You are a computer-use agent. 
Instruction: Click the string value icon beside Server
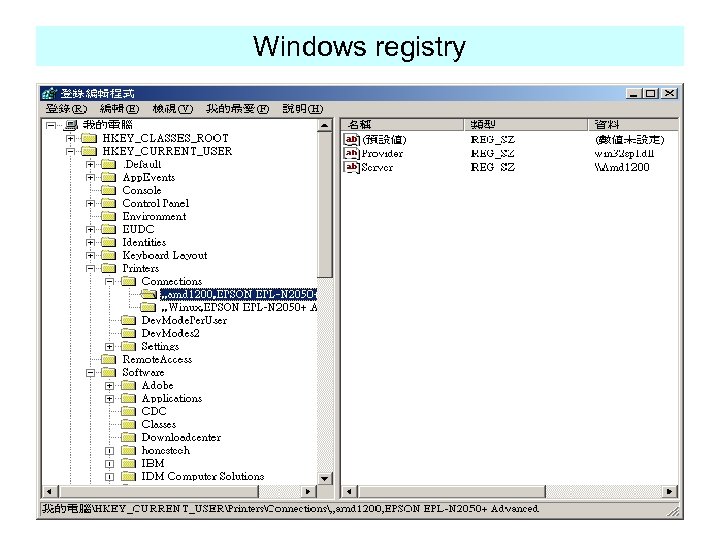[x=351, y=167]
